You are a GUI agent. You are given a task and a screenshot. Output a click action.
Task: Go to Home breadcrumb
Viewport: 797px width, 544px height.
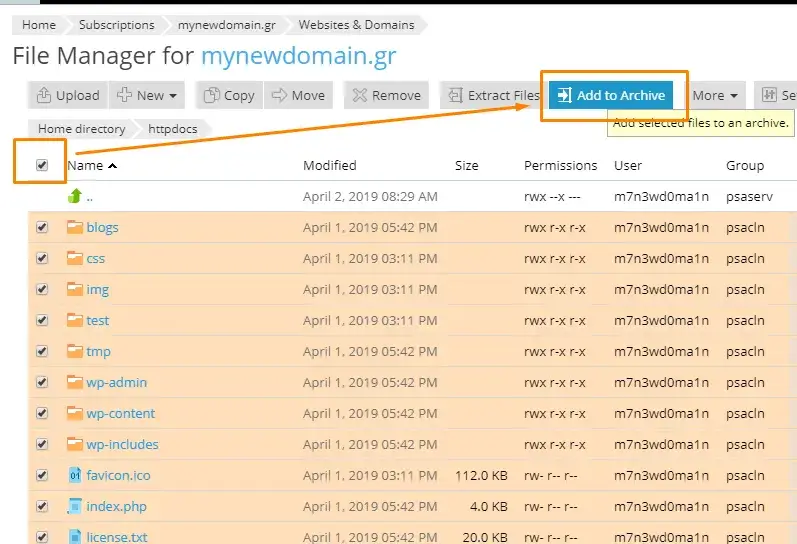[x=39, y=25]
